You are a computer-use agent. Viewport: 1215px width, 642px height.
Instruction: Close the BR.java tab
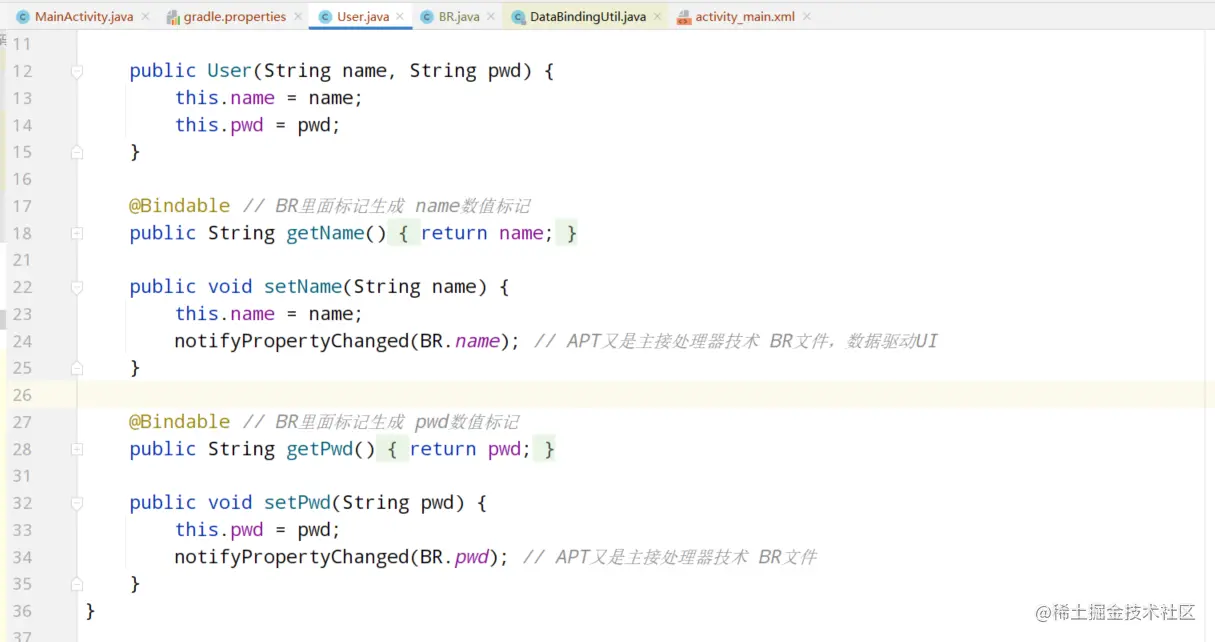(x=491, y=17)
